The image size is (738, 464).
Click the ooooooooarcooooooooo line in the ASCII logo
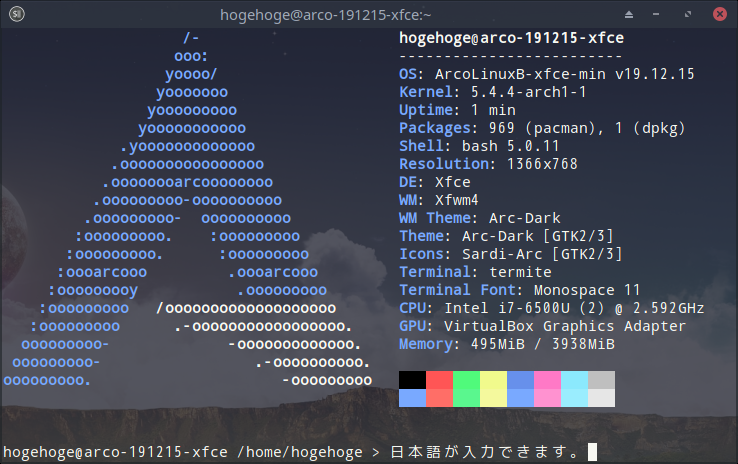pyautogui.click(x=188, y=182)
